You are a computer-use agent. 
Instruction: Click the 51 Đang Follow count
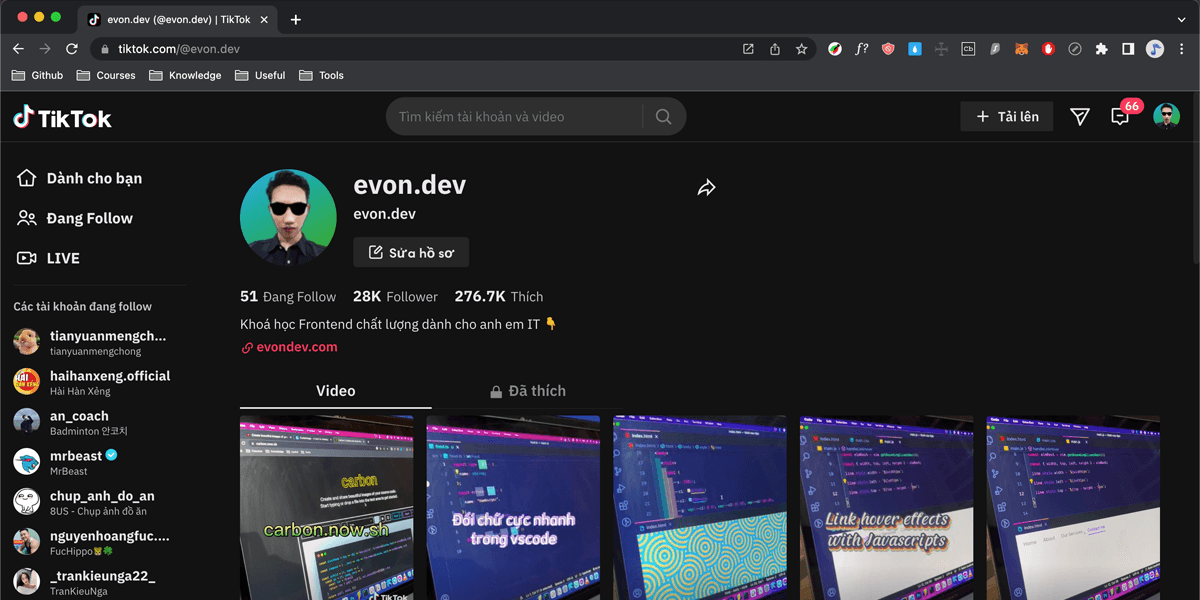[288, 296]
